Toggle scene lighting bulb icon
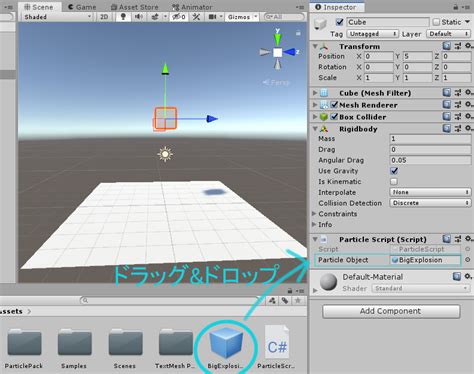 (123, 17)
